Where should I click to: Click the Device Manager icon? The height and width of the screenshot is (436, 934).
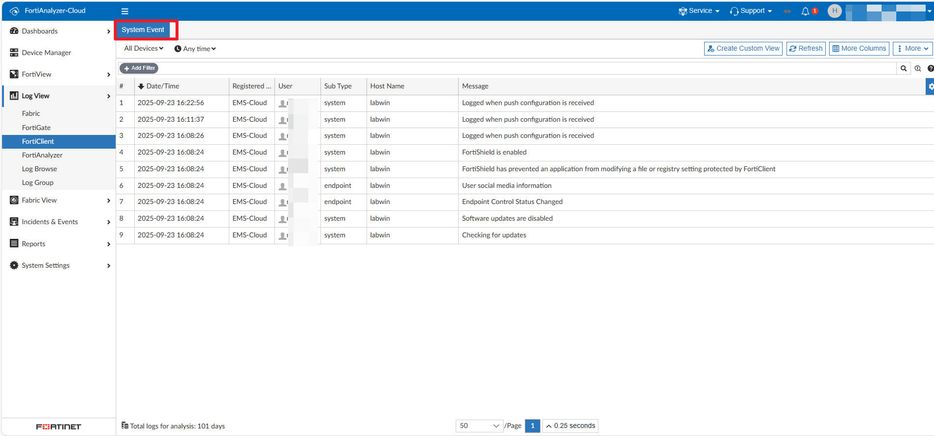pyautogui.click(x=14, y=52)
